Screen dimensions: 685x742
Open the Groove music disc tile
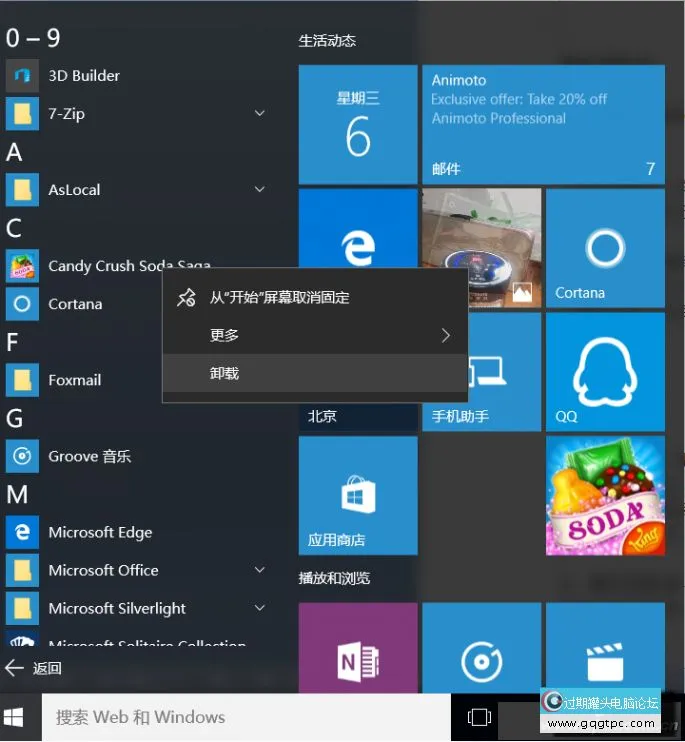(482, 648)
